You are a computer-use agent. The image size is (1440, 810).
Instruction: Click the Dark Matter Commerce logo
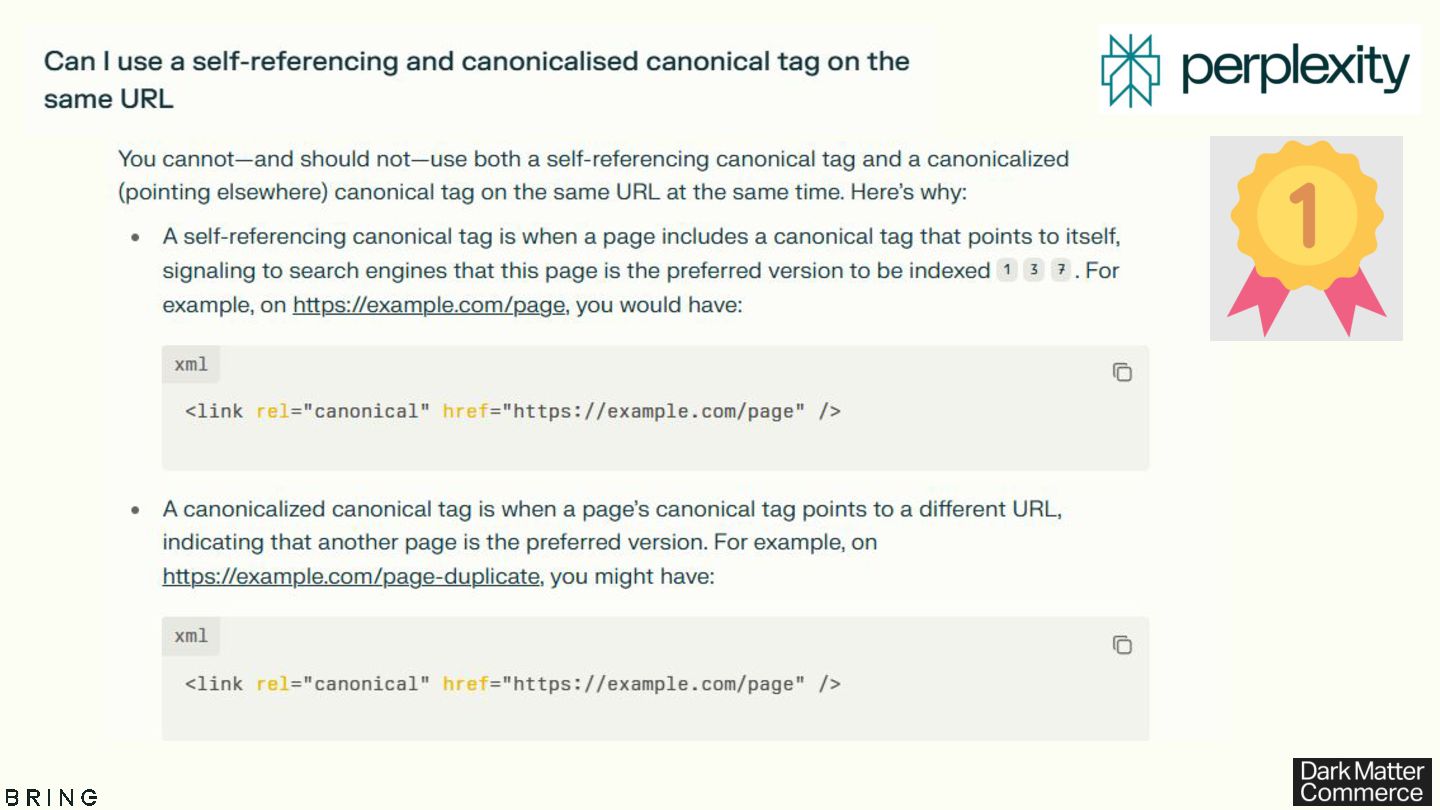click(x=1361, y=782)
